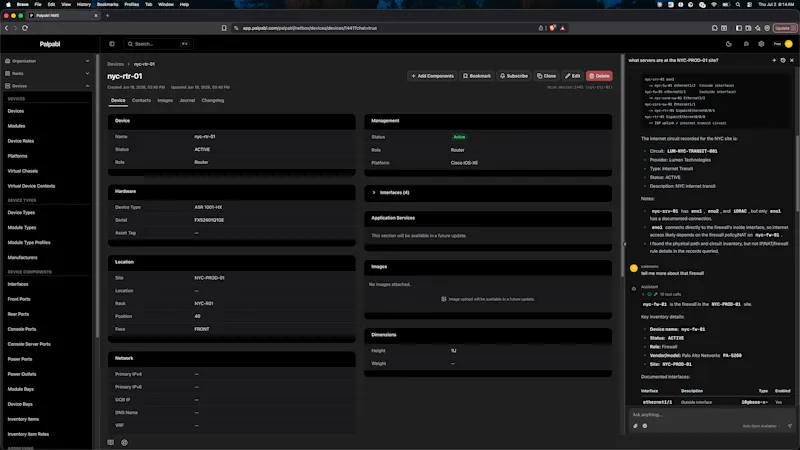Reload the browser page
Screen dimensions: 800x450
(x=24, y=28)
